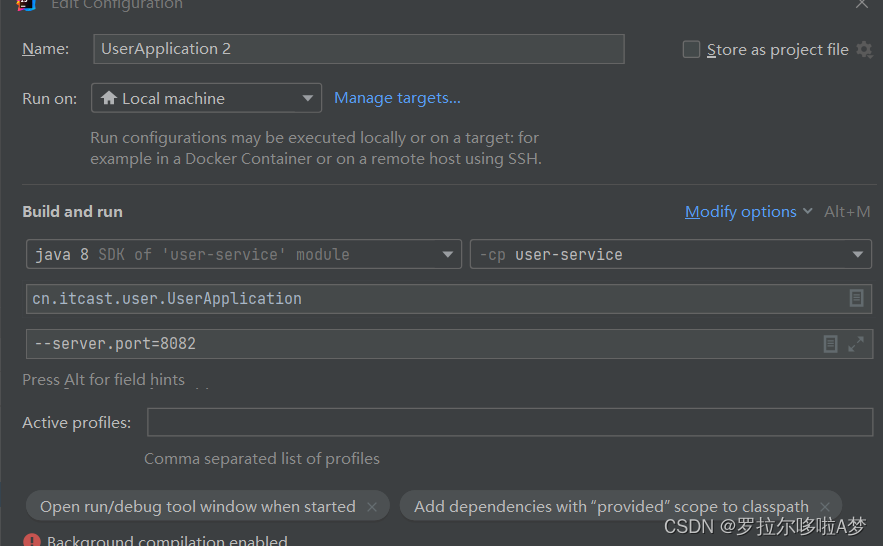Expand the -cp user-service classpath dropdown

[671, 254]
